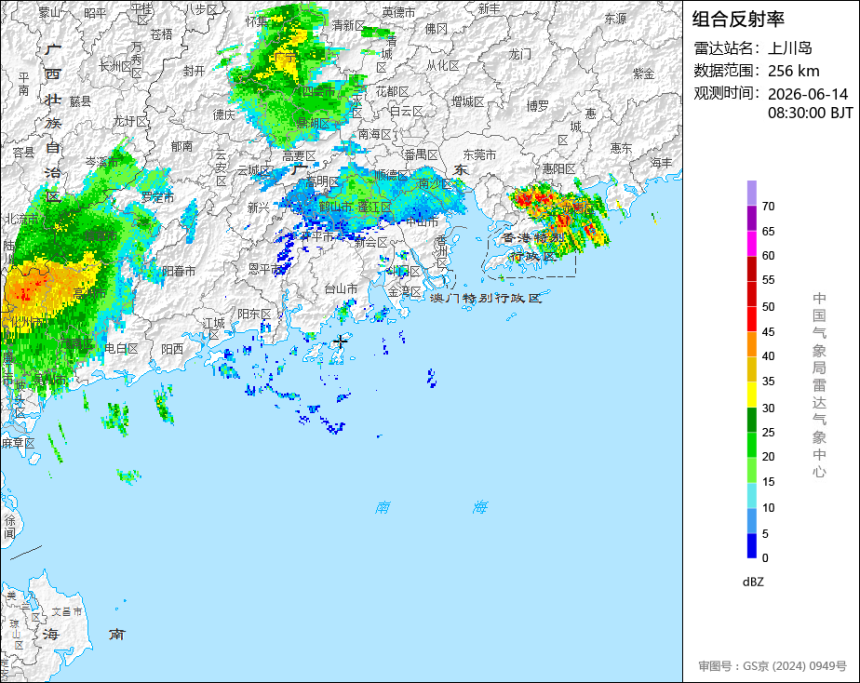Click the 麻章区 map label
860x683 pixels.
click(18, 443)
